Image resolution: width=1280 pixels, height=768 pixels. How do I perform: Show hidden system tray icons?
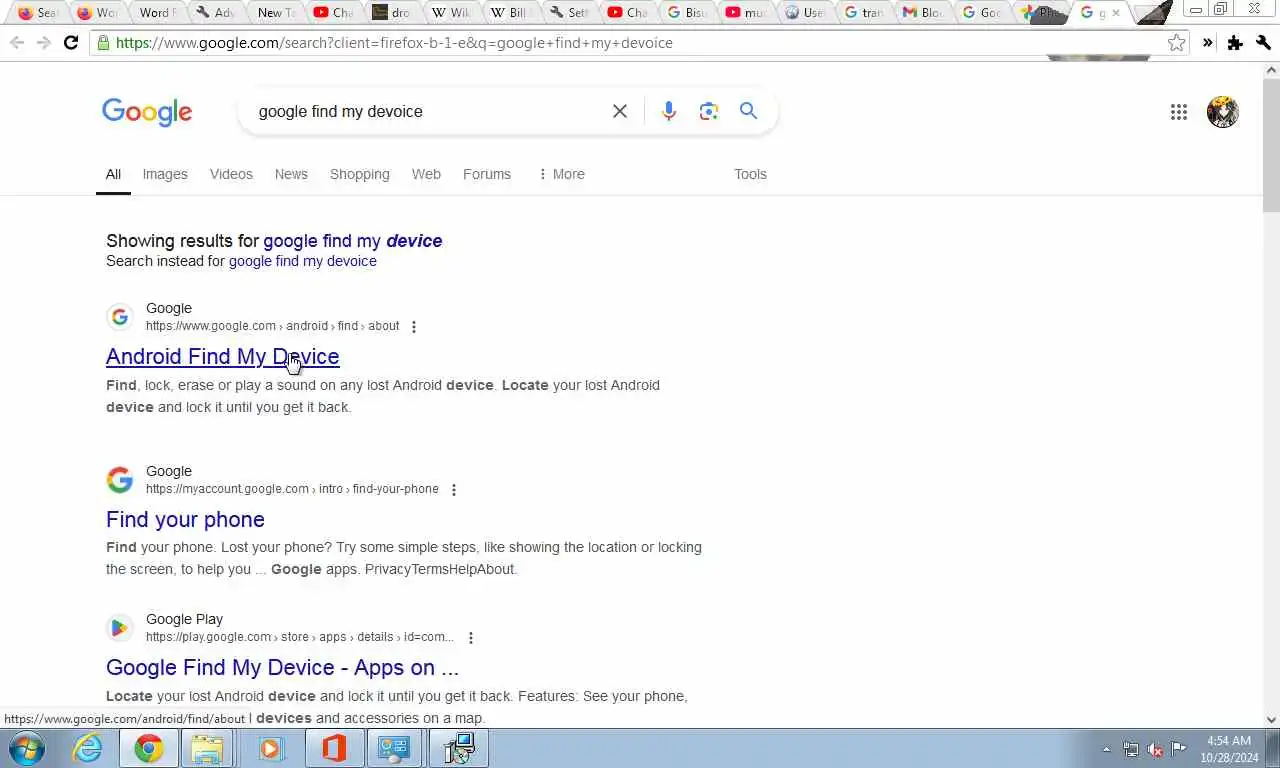[x=1106, y=749]
